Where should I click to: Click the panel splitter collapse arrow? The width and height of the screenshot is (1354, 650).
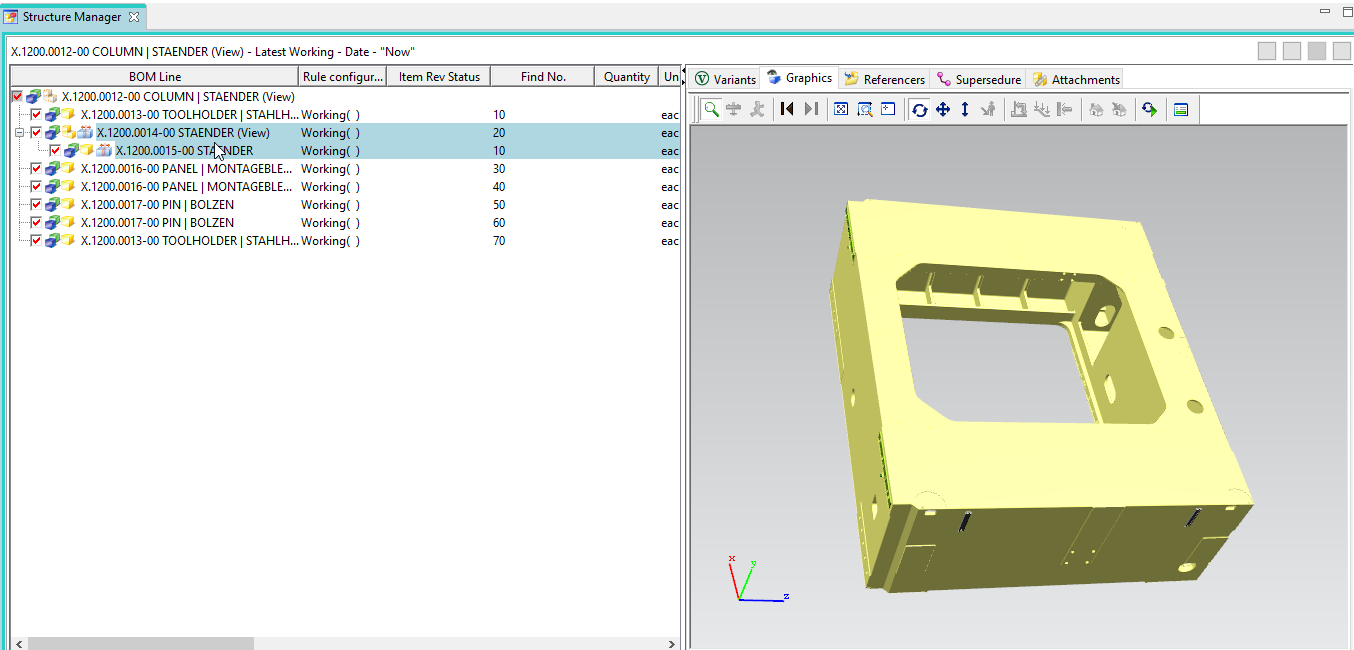click(683, 70)
